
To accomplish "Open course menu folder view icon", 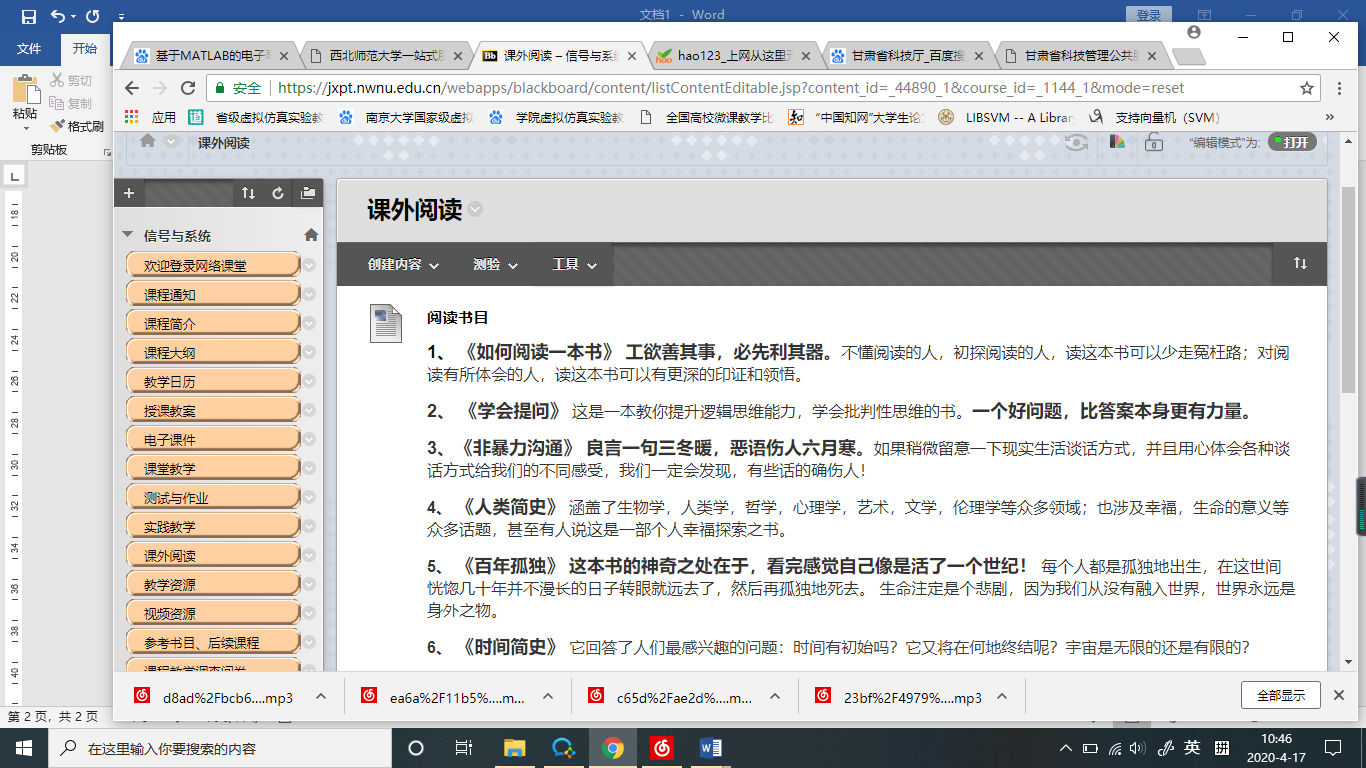I will (x=308, y=194).
